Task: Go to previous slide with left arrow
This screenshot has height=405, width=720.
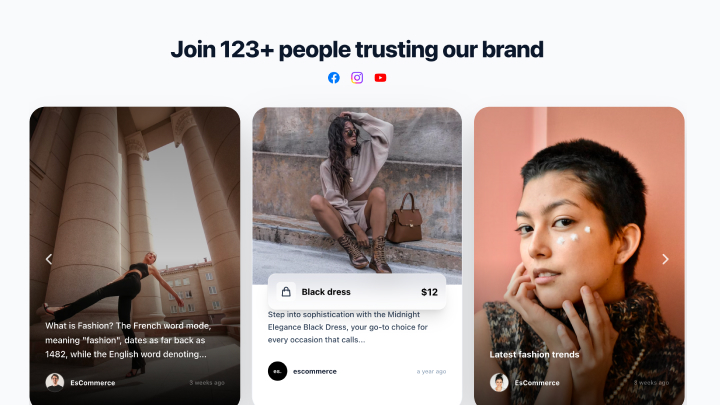Action: (49, 259)
